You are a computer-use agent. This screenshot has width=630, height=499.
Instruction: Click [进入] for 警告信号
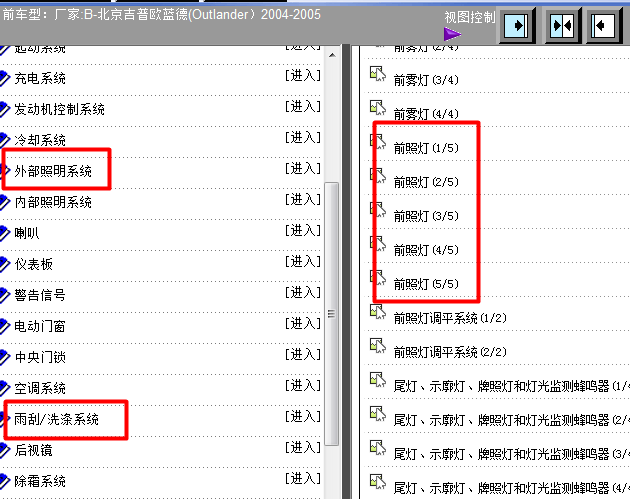[x=303, y=292]
